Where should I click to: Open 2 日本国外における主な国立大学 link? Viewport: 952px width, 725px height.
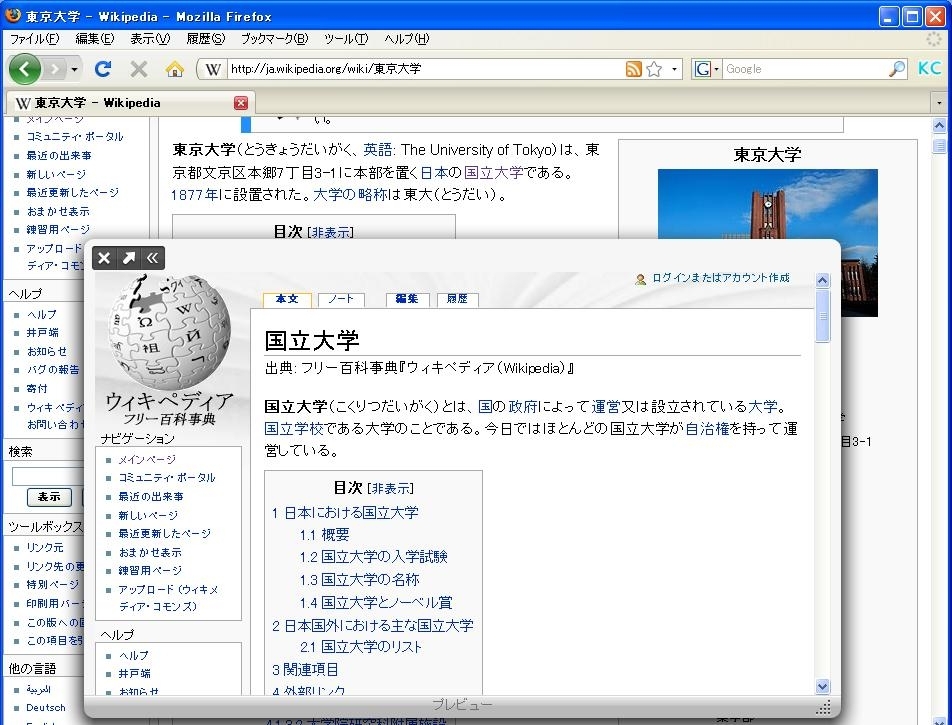tap(372, 626)
